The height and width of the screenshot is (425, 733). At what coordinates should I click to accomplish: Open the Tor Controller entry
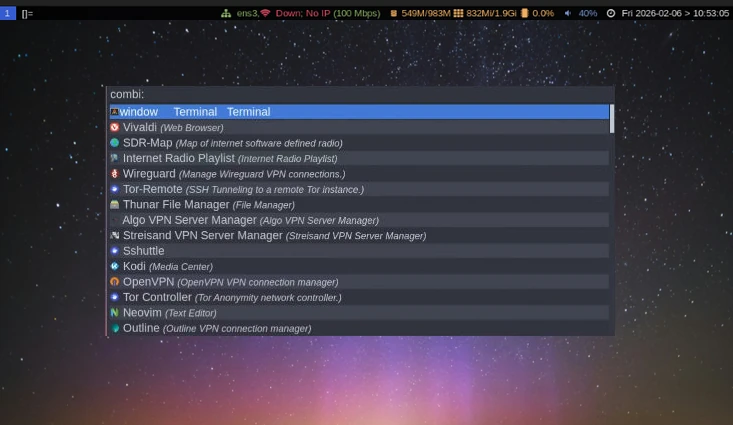coord(359,297)
